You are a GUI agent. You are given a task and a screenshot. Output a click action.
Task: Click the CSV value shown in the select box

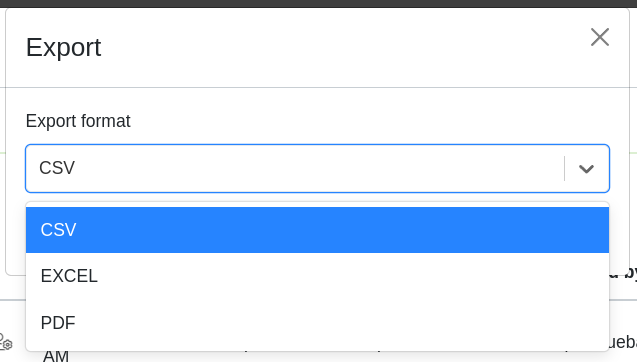click(x=57, y=168)
